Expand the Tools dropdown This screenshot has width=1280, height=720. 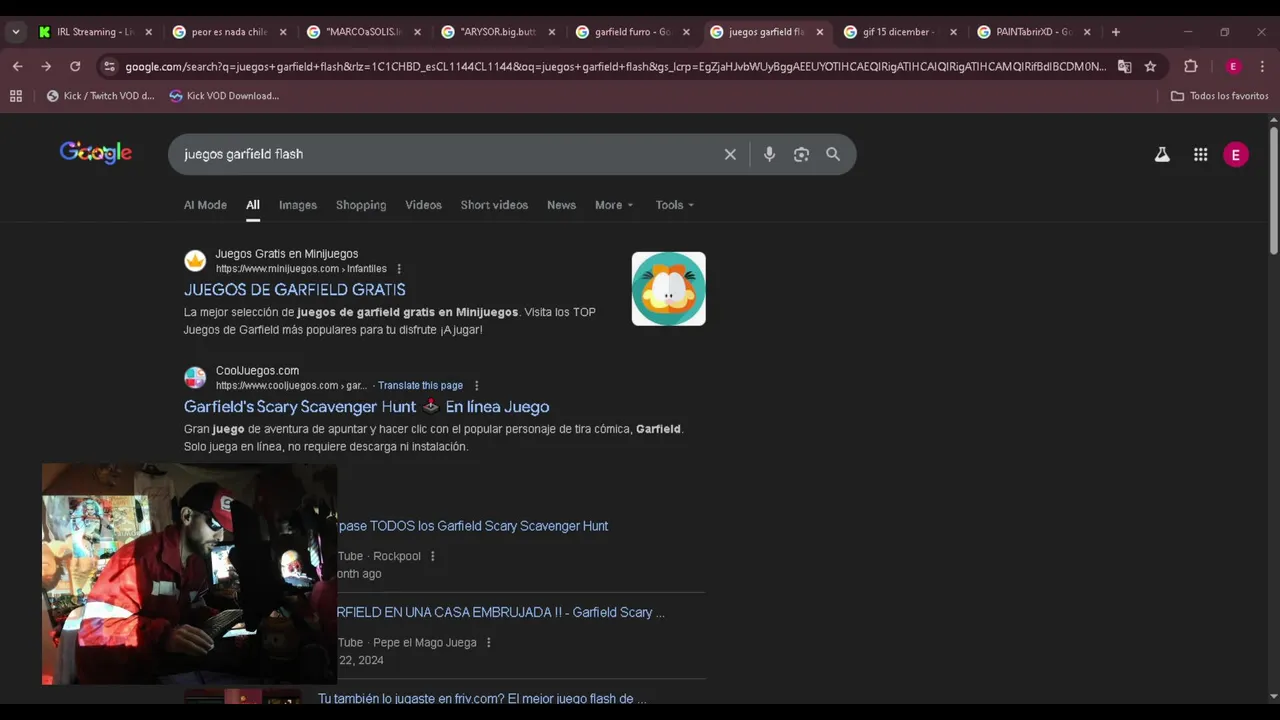point(675,205)
